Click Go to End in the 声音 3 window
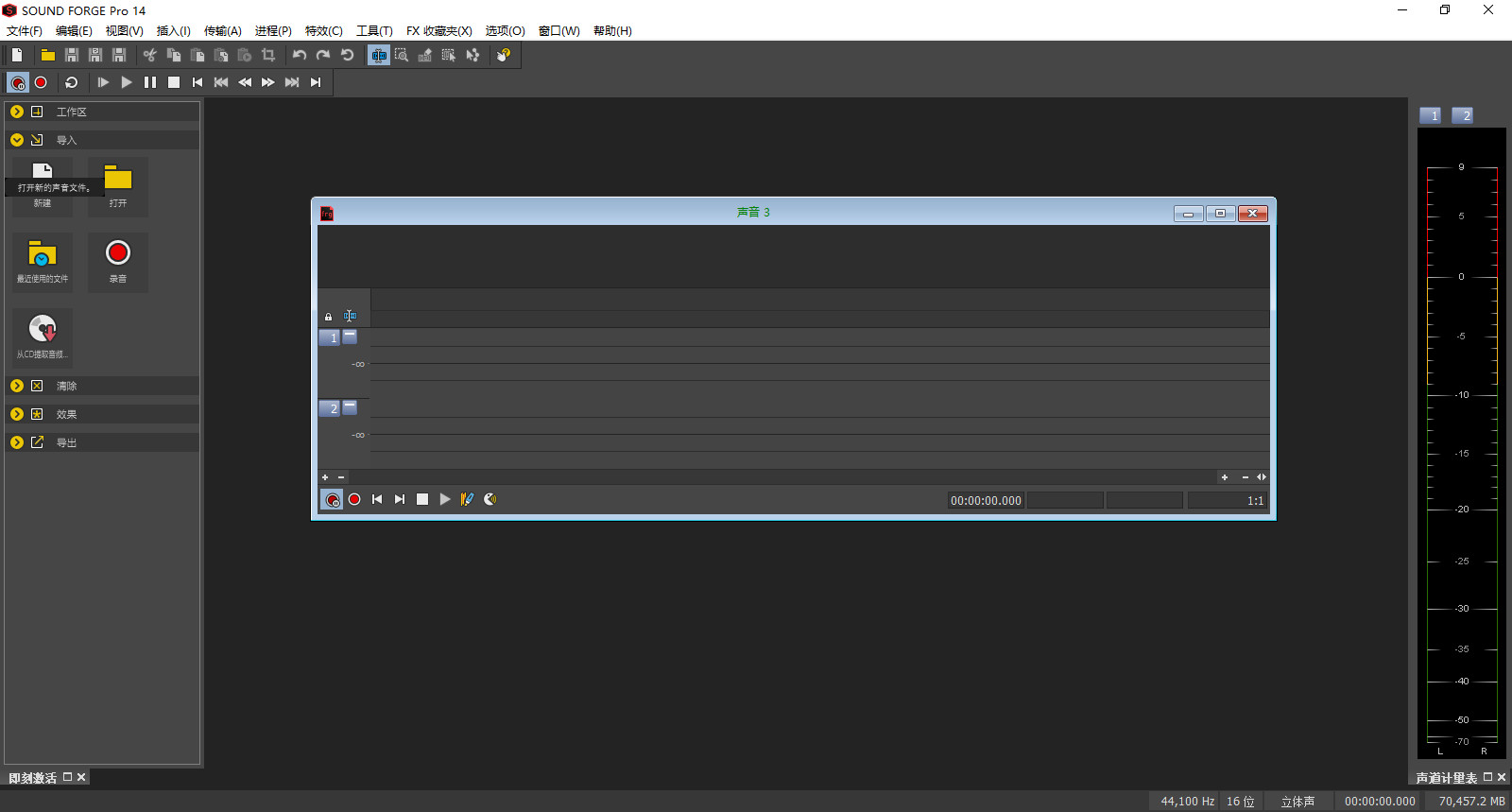 (x=400, y=499)
